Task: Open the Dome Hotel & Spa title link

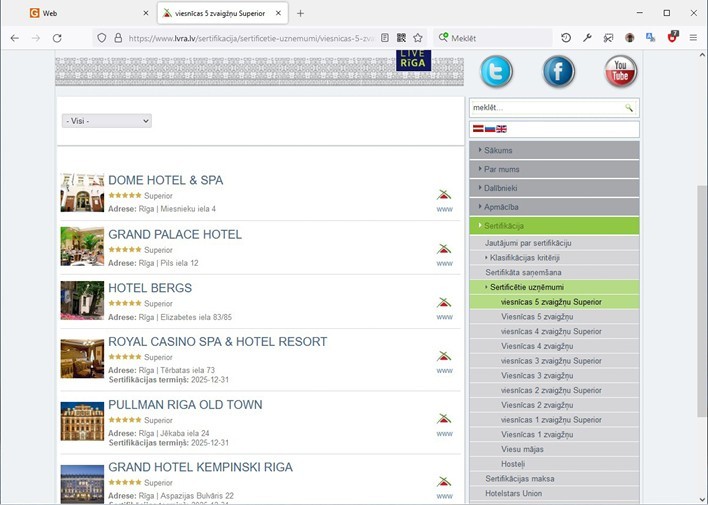Action: [165, 180]
